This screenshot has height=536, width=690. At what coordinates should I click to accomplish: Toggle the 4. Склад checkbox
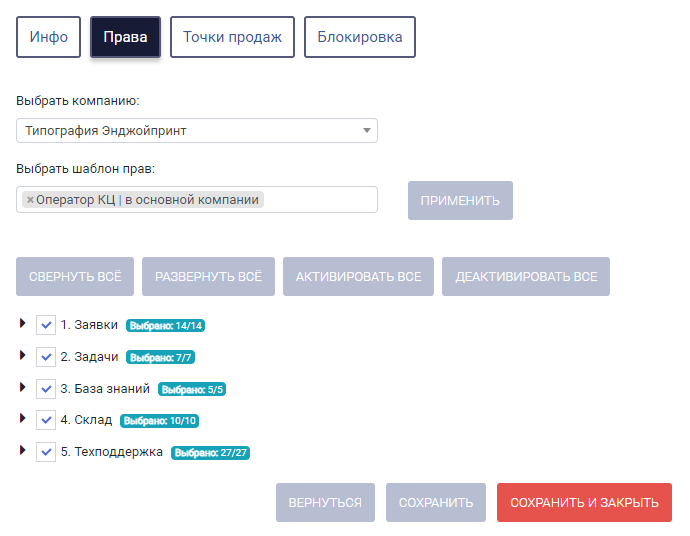click(x=46, y=420)
